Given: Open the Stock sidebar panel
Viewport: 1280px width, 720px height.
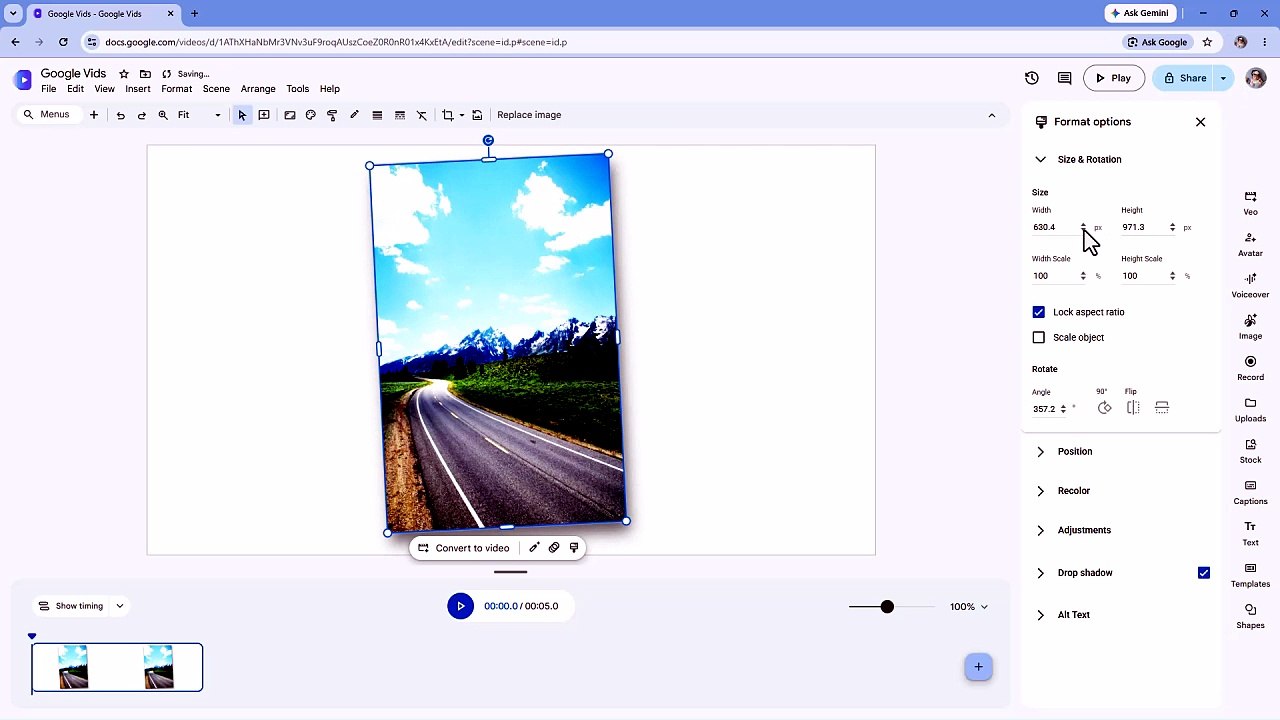Looking at the screenshot, I should (x=1250, y=451).
